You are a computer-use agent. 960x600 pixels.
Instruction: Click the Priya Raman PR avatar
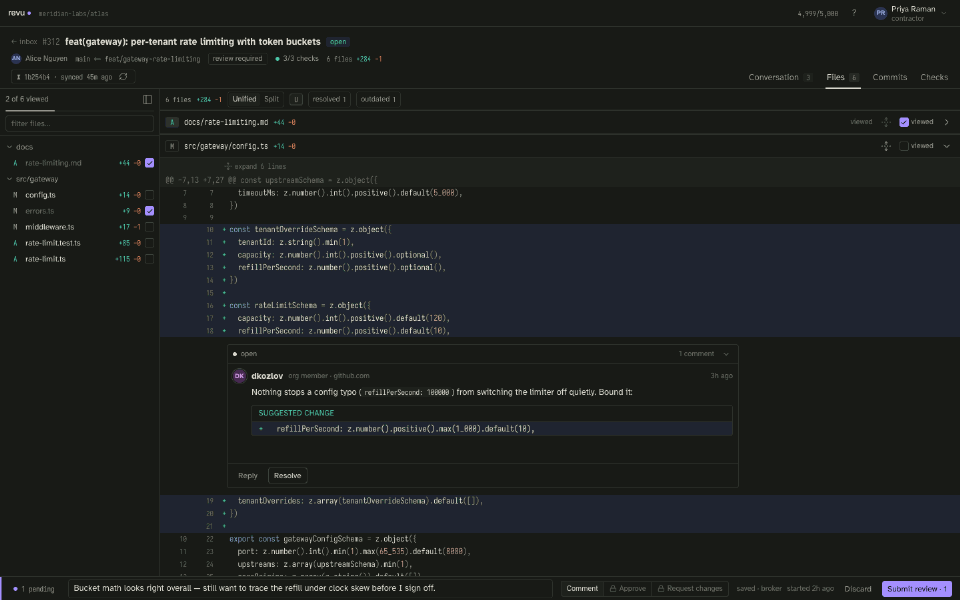tap(880, 13)
